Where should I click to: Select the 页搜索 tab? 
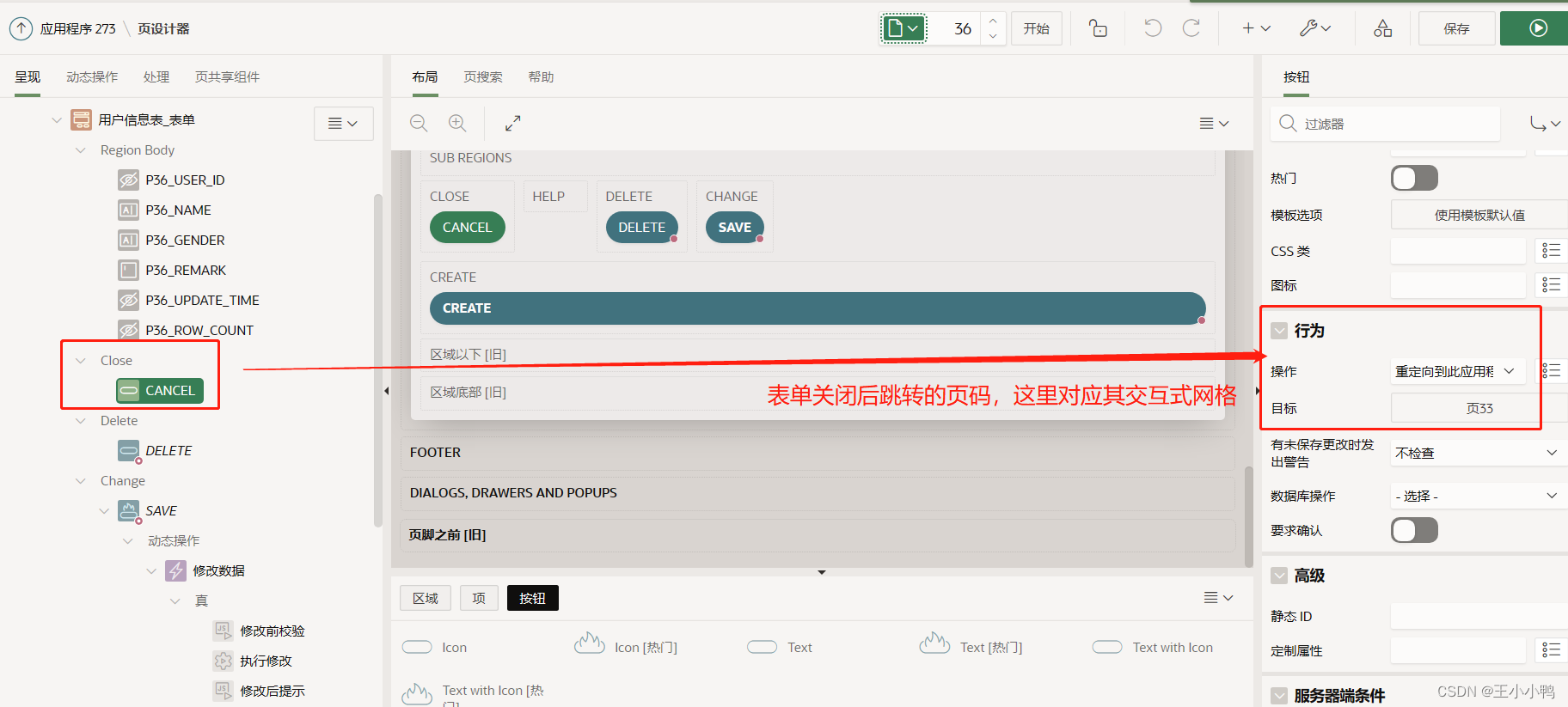(483, 76)
